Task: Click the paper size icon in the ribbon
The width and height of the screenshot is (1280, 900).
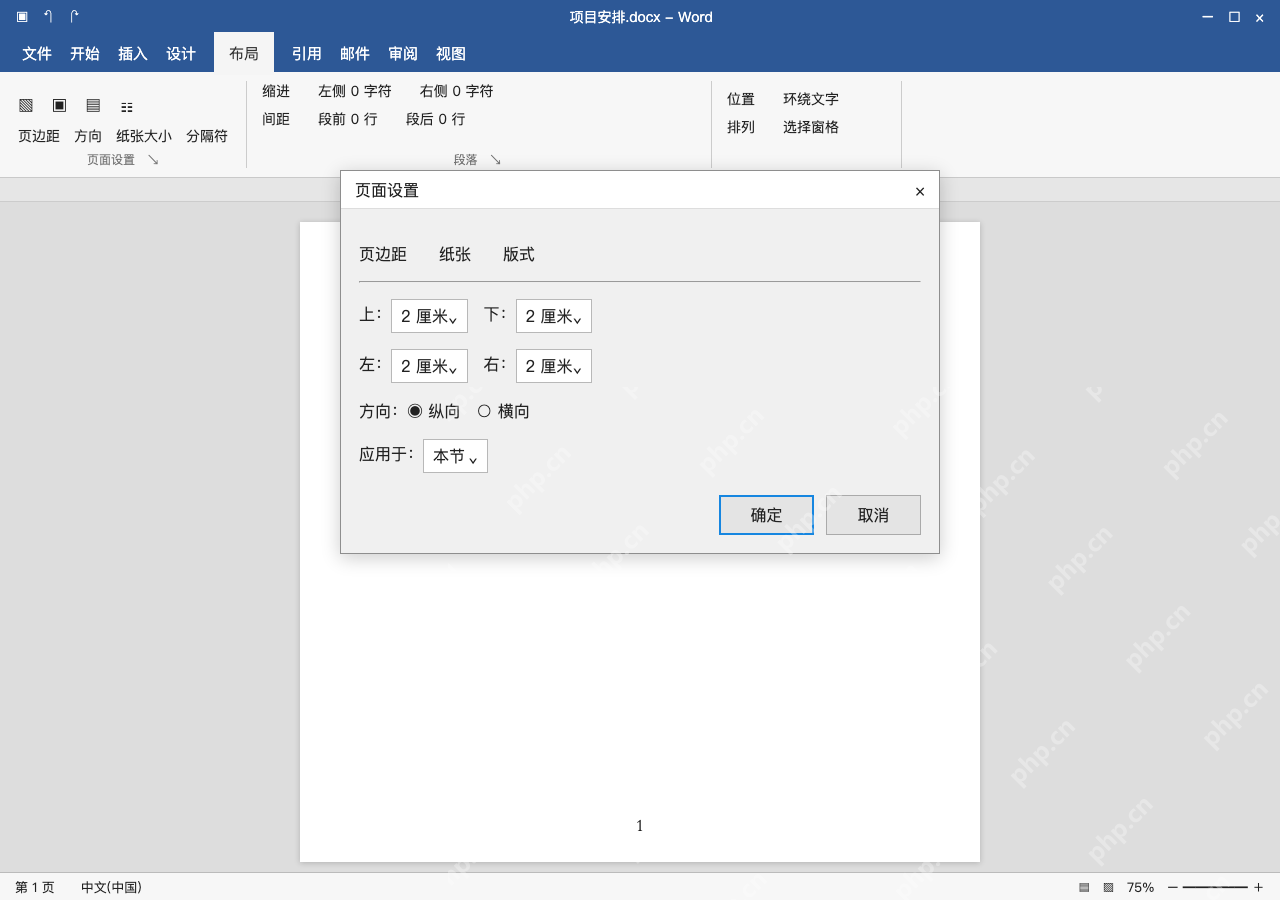Action: tap(93, 105)
